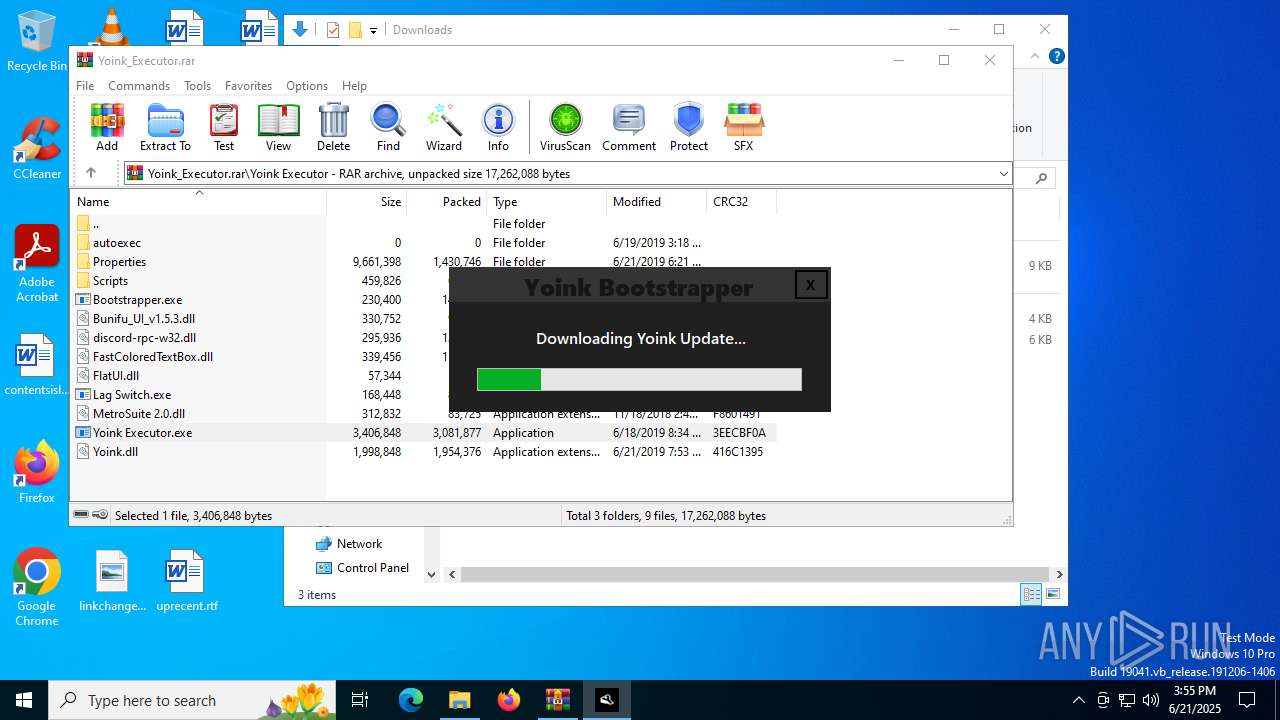
Task: Open the Tools menu
Action: [x=197, y=86]
